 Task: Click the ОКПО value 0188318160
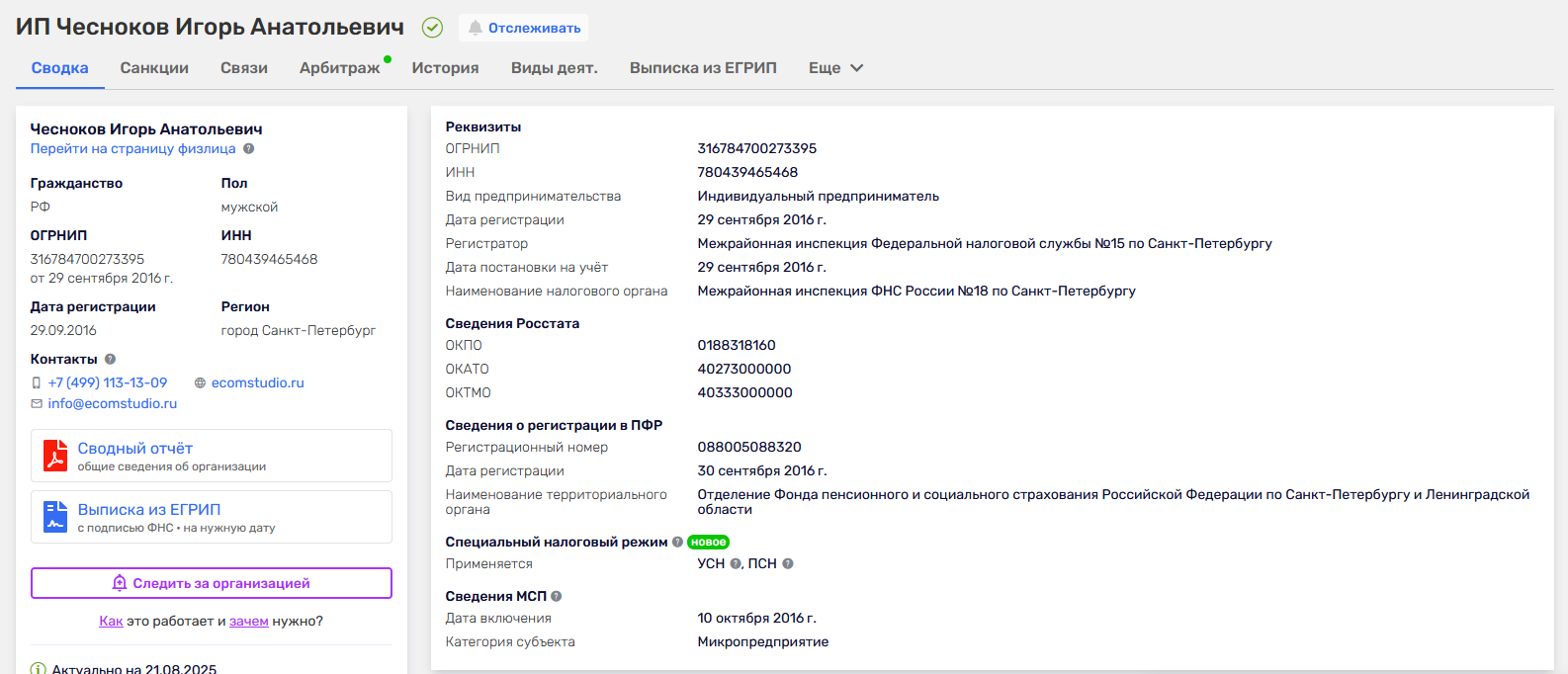[737, 346]
